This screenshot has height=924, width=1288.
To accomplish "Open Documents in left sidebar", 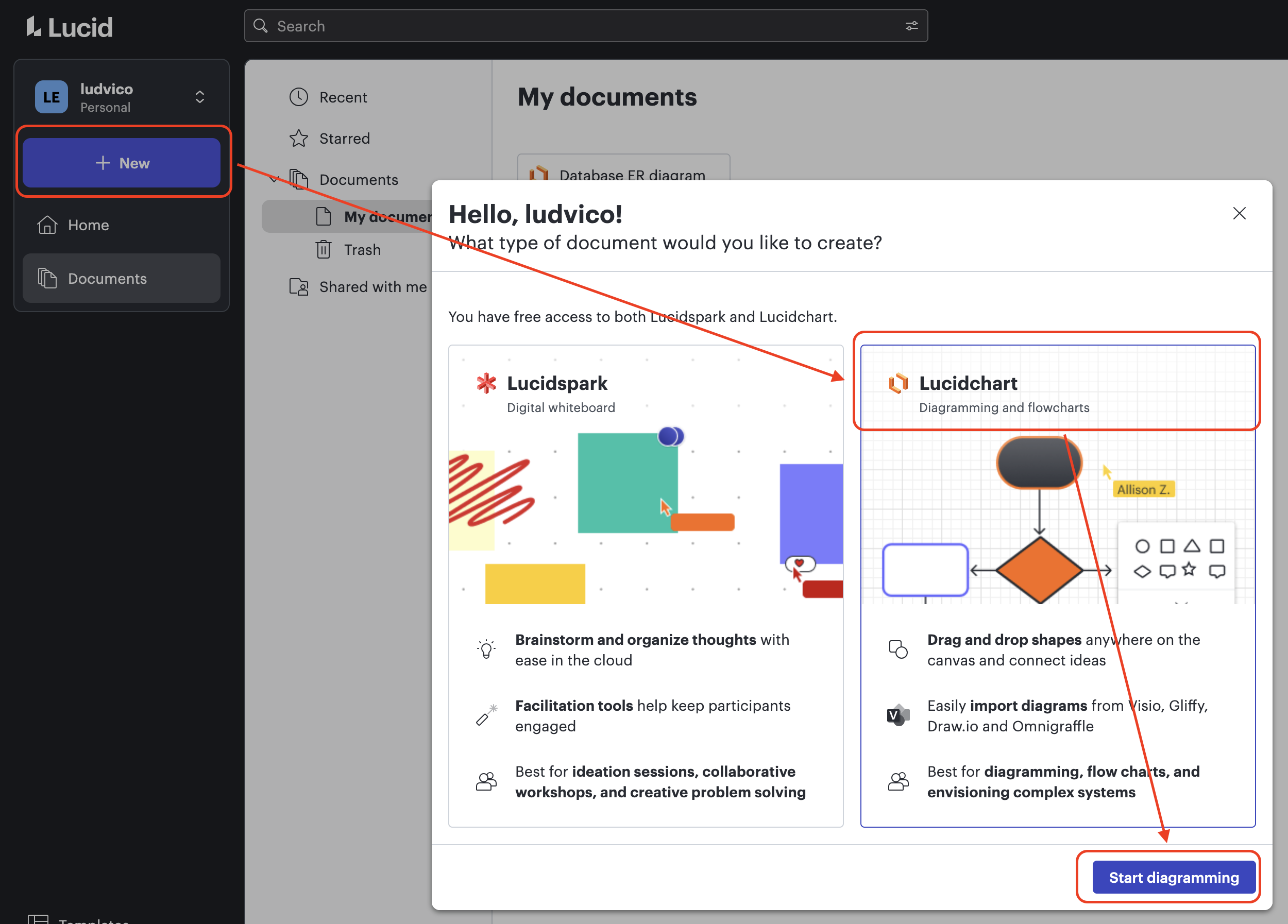I will point(122,278).
